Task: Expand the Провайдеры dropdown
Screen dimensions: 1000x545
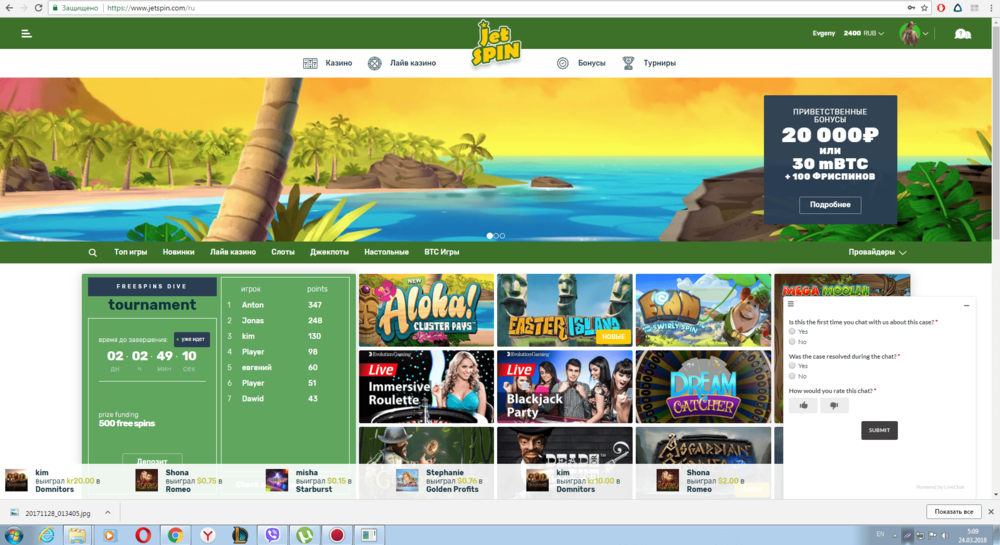Action: coord(877,252)
